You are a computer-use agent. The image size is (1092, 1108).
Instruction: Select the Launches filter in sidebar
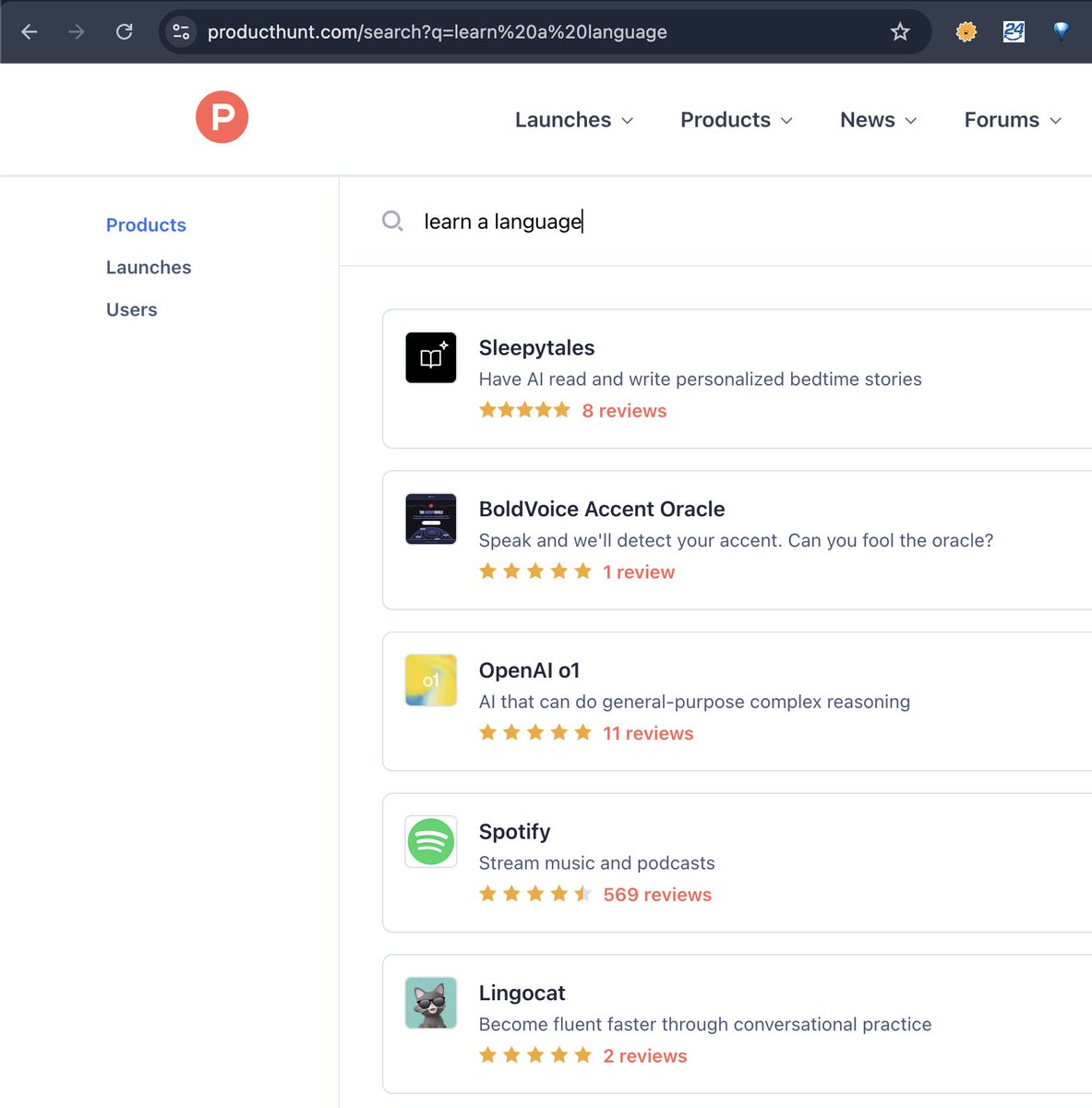(x=149, y=268)
